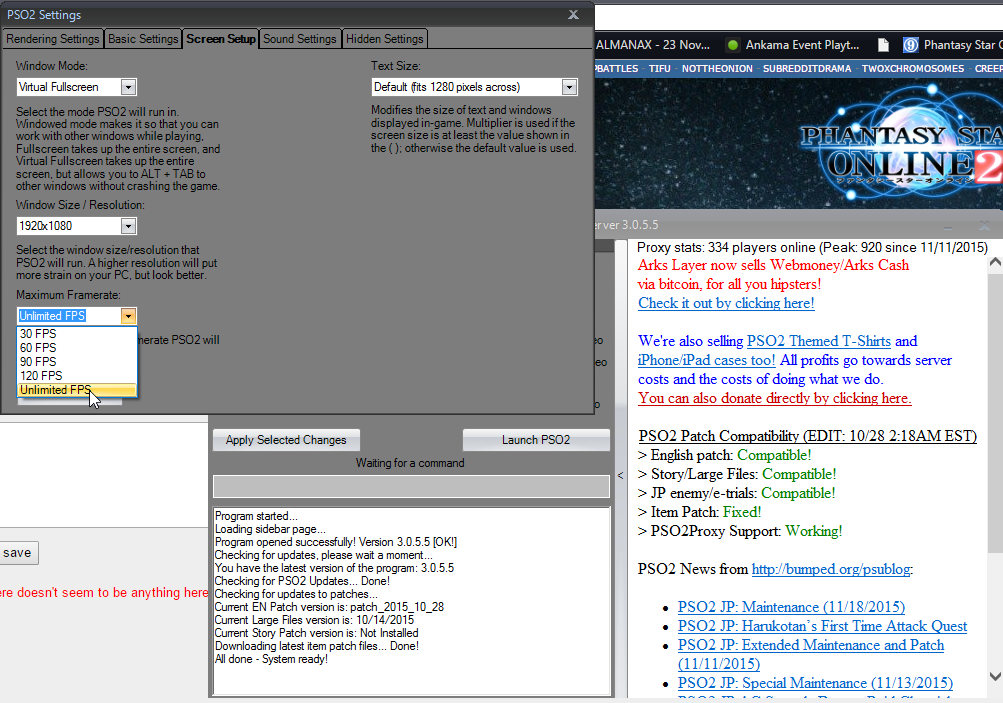Screen dimensions: 1003x703
Task: Open the Text Size dropdown
Action: (569, 86)
